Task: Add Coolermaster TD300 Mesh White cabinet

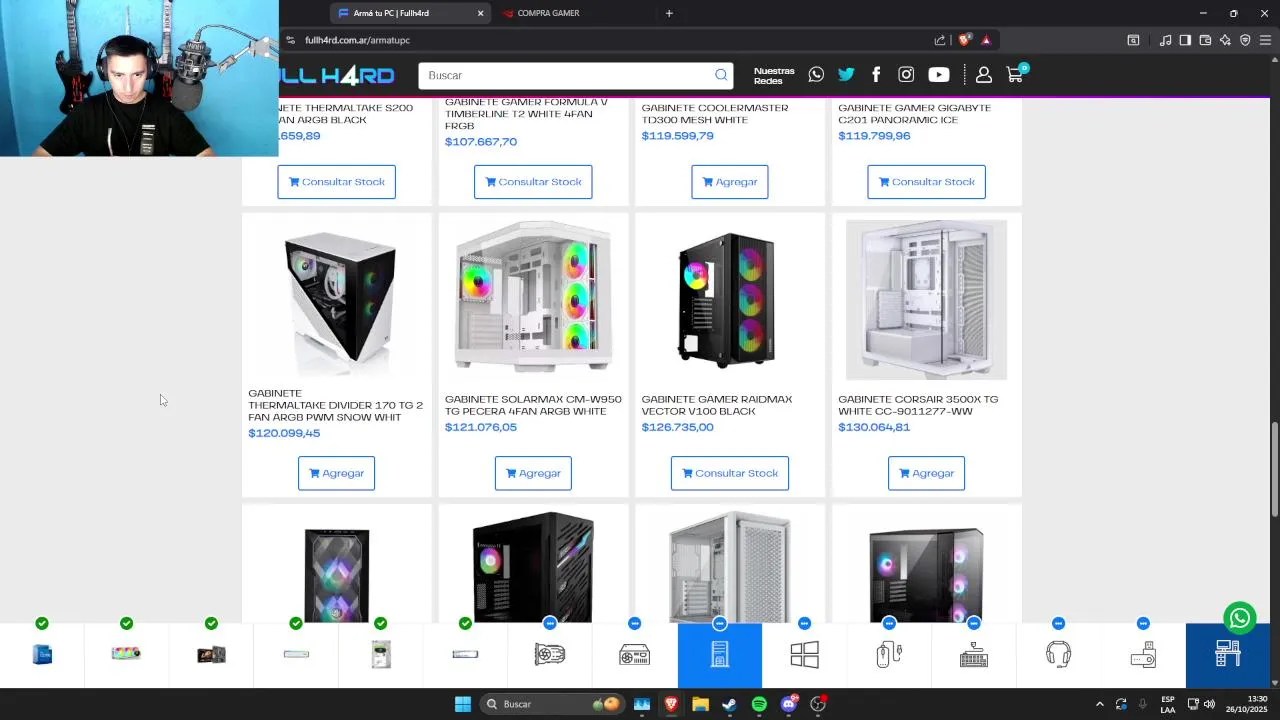Action: pos(730,182)
